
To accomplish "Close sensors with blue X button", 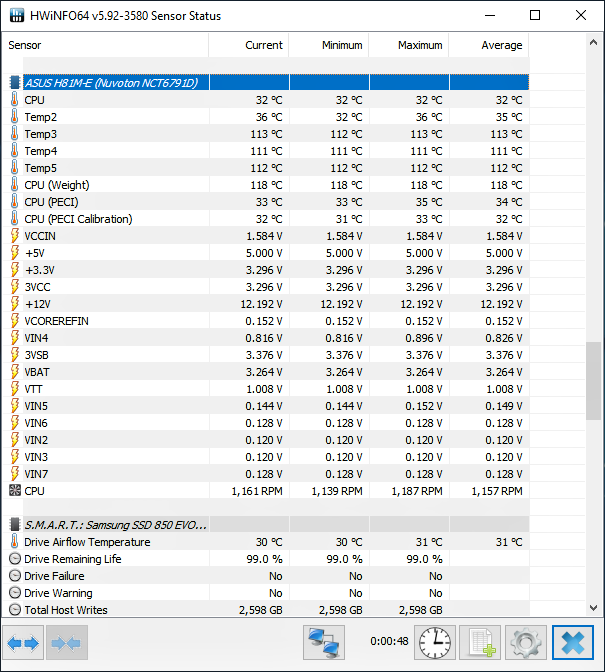I will (573, 642).
